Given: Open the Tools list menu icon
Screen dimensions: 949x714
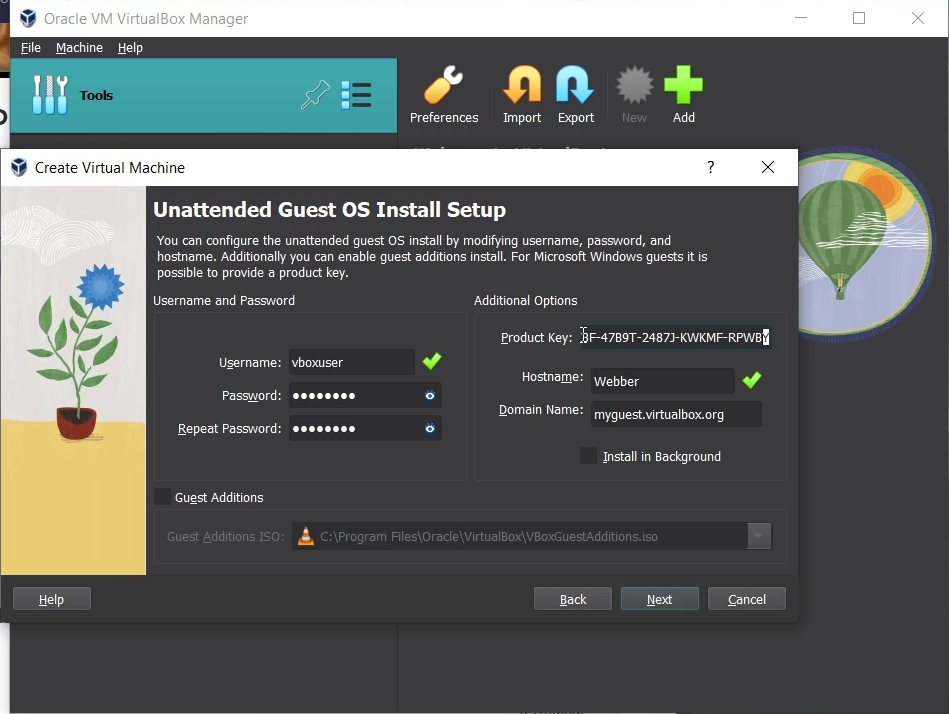Looking at the screenshot, I should tap(356, 95).
